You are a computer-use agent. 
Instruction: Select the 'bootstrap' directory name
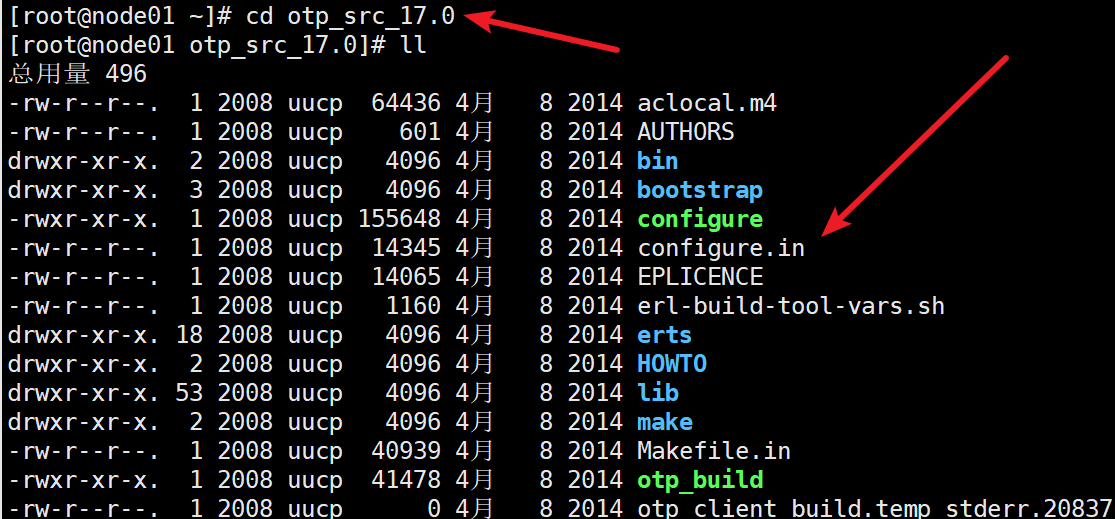coord(700,190)
